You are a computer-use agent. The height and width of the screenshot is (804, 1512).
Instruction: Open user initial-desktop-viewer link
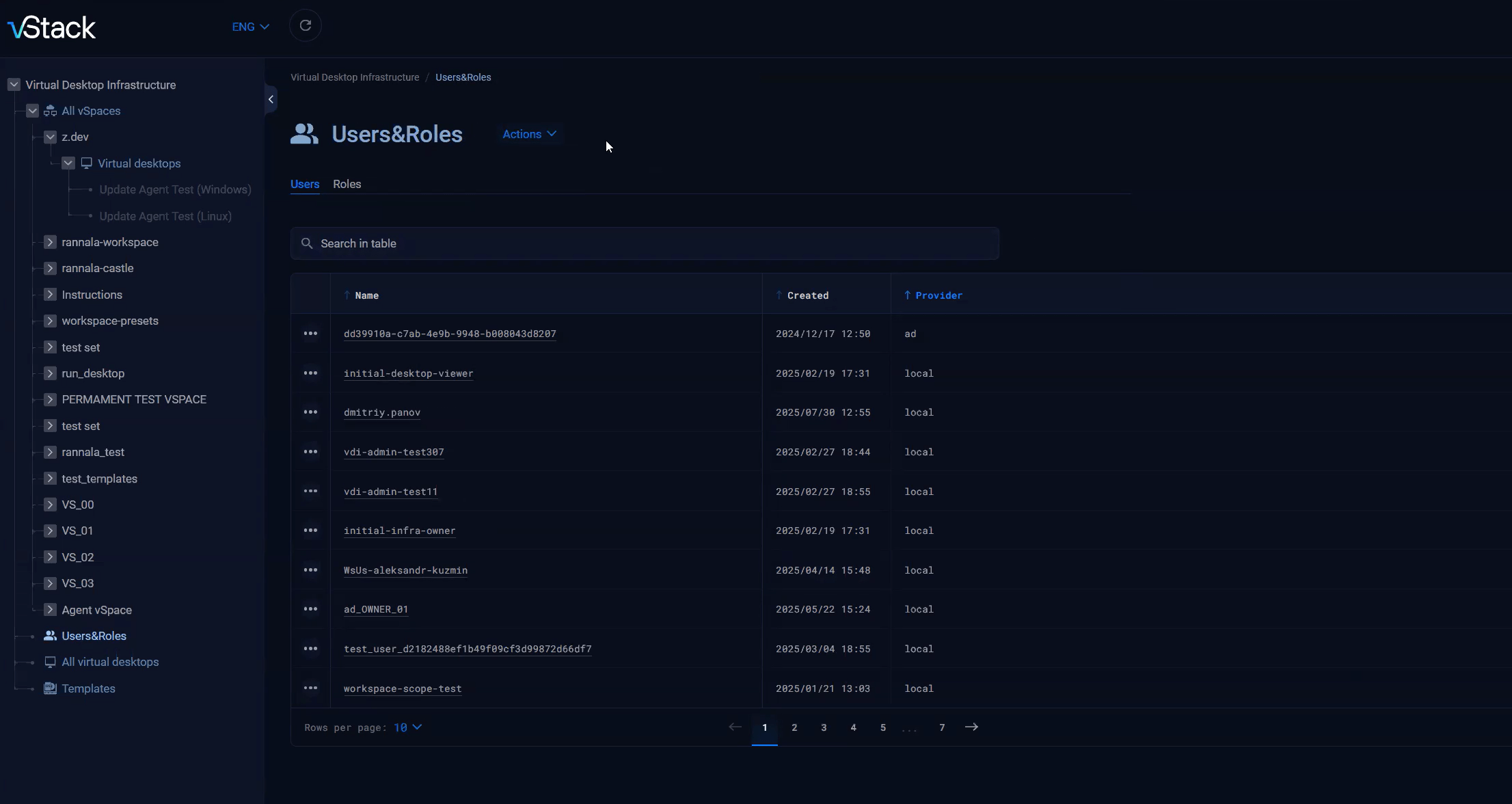pos(408,373)
